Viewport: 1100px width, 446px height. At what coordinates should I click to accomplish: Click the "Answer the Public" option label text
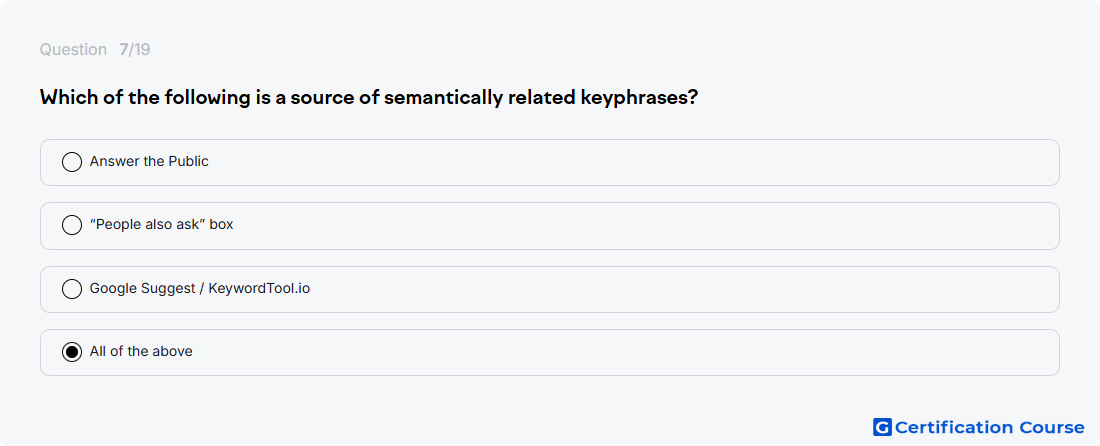pyautogui.click(x=149, y=161)
